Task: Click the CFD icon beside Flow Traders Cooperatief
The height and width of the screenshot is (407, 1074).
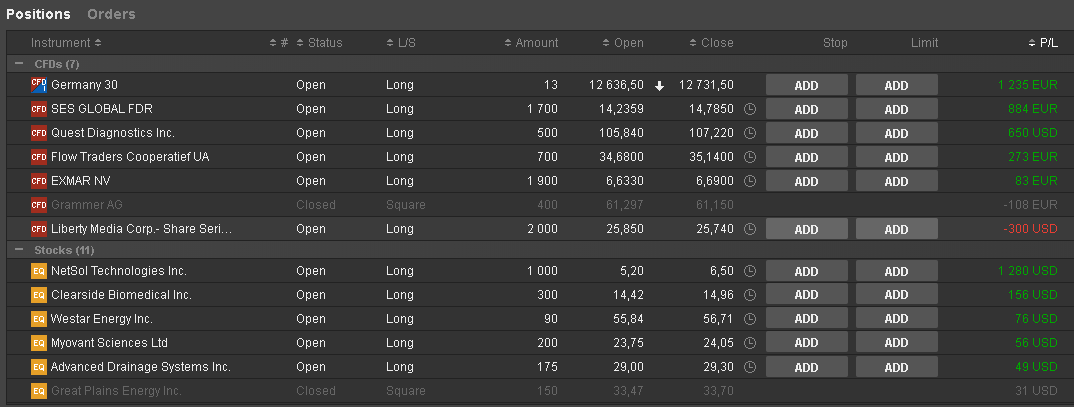Action: point(39,157)
